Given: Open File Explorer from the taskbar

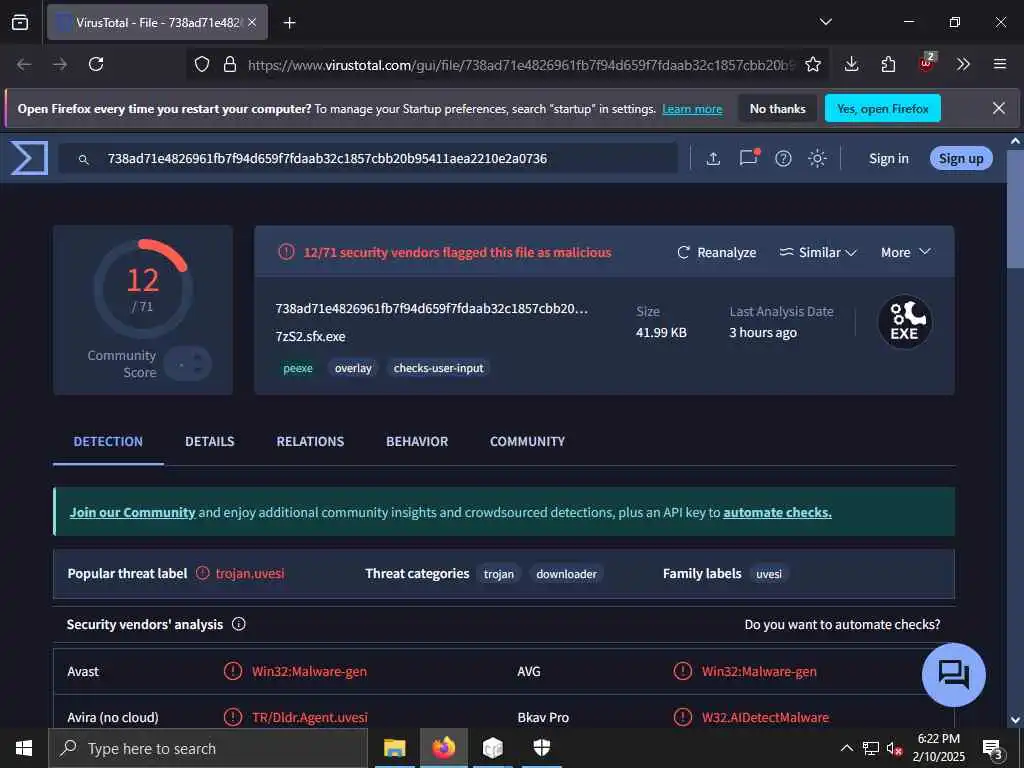Looking at the screenshot, I should click(x=394, y=748).
